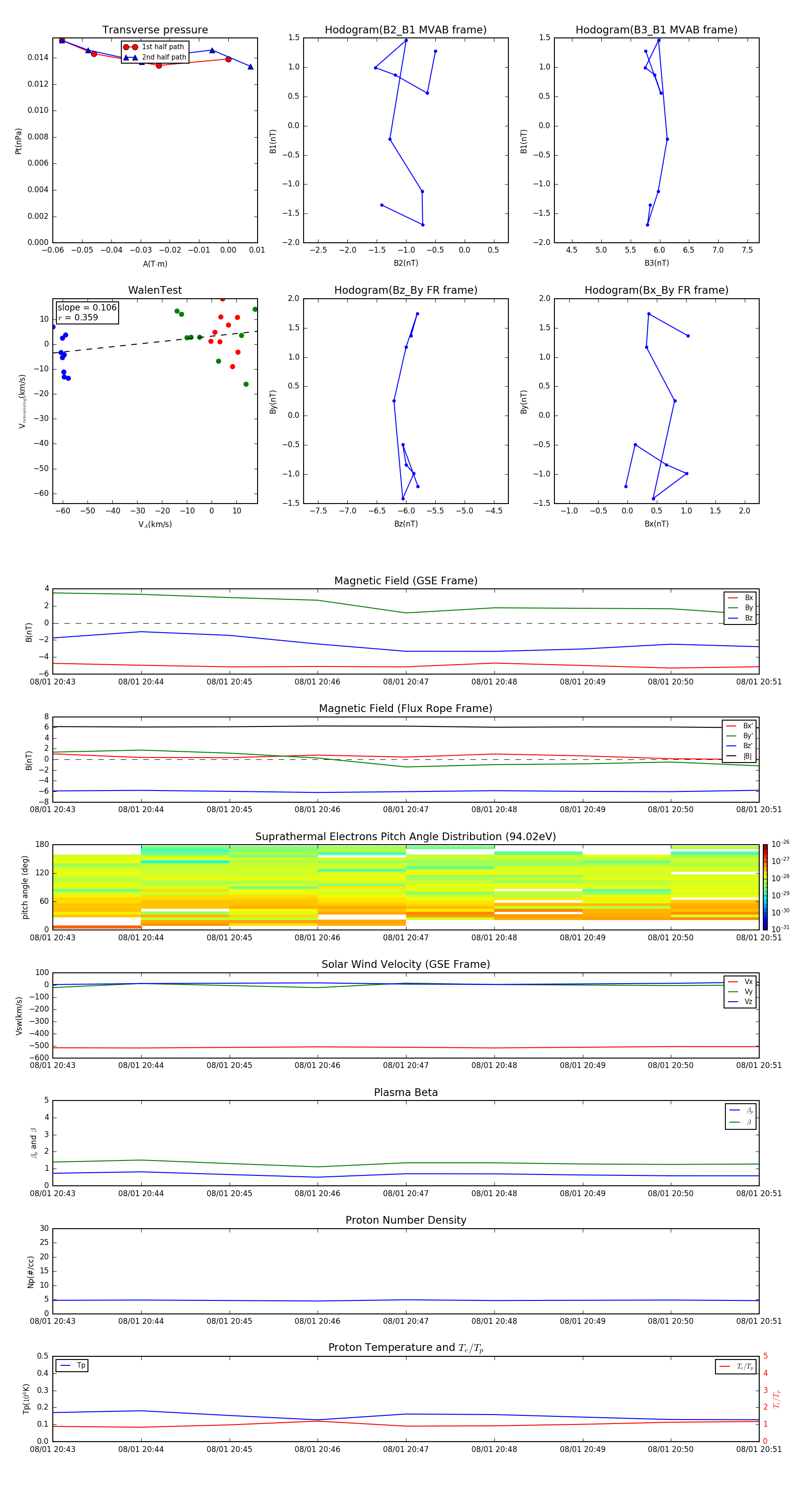Image resolution: width=812 pixels, height=1489 pixels.
Task: Click Vz entry in velocity legend
Action: pyautogui.click(x=740, y=1002)
